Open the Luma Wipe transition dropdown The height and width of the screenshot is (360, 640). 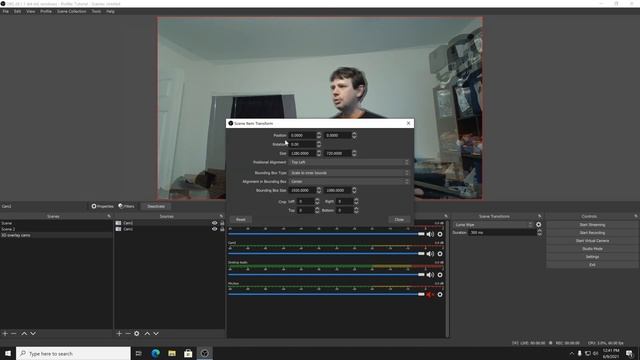pos(493,225)
